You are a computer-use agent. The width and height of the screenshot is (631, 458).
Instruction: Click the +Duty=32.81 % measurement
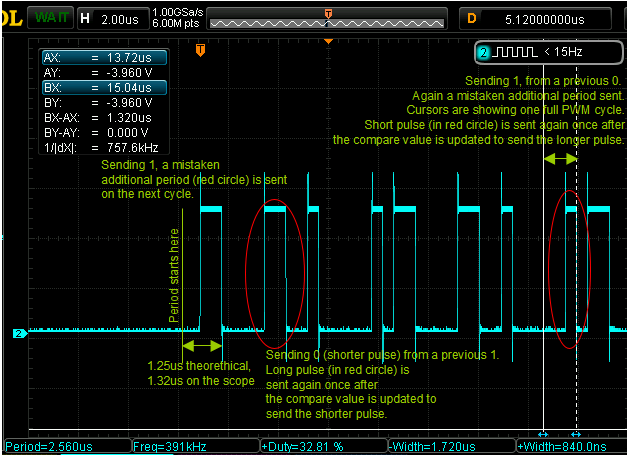click(323, 446)
